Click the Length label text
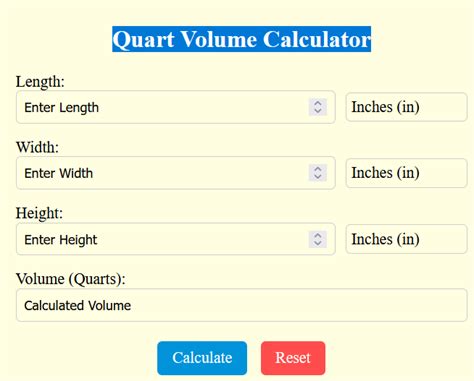Viewport: 474px width, 381px height. pos(40,82)
